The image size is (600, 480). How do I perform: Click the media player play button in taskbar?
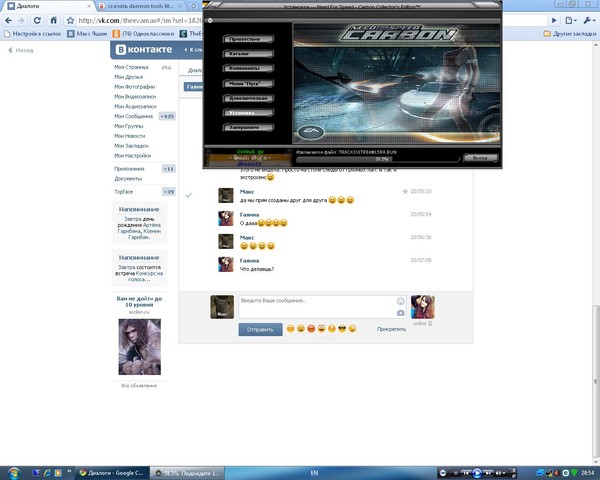pyautogui.click(x=477, y=473)
